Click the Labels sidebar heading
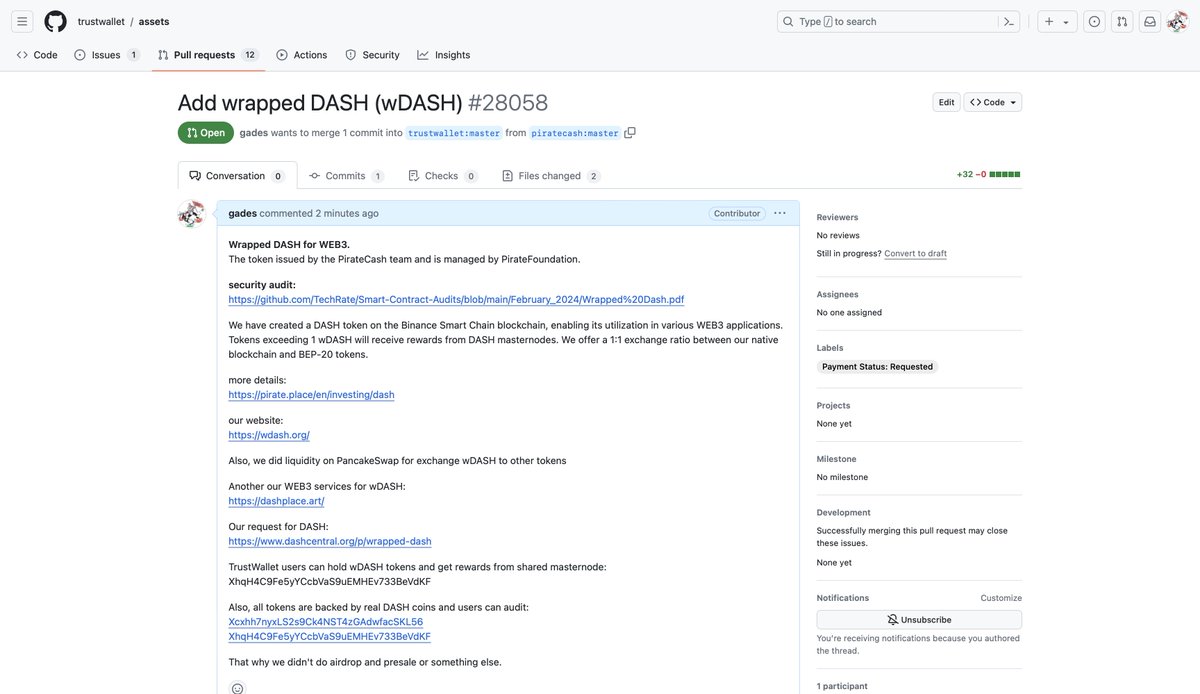 click(x=830, y=348)
